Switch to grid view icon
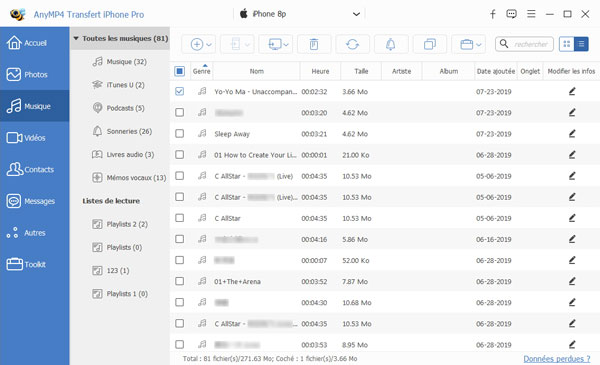600x365 pixels. coord(567,44)
